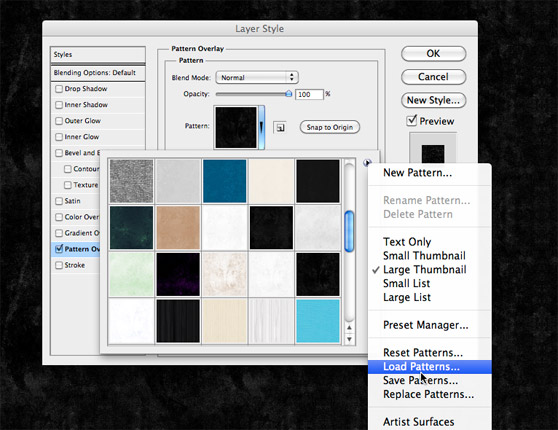Click the Opacity slider handle

[289, 94]
